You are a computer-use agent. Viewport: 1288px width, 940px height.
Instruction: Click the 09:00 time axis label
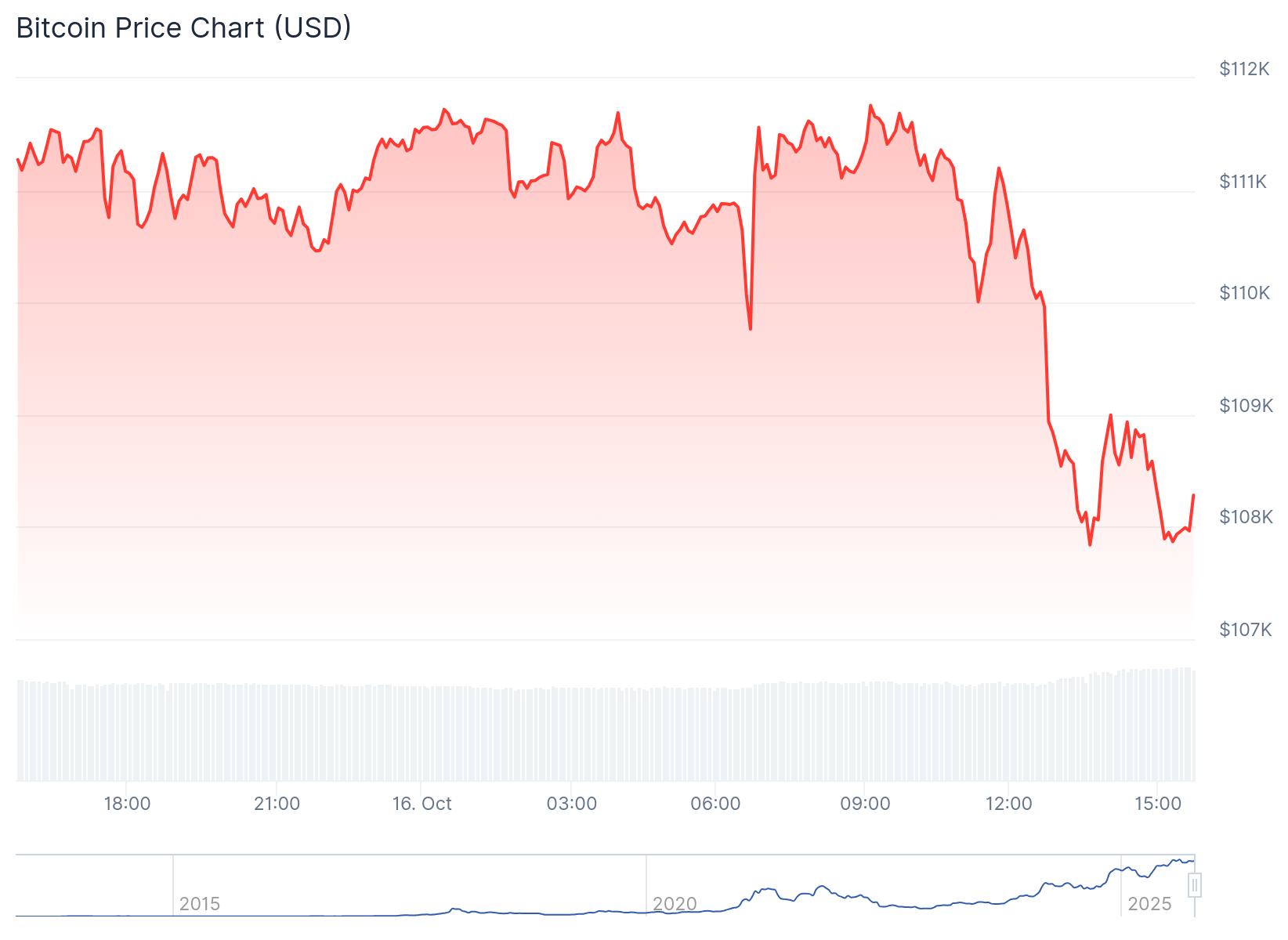click(865, 804)
